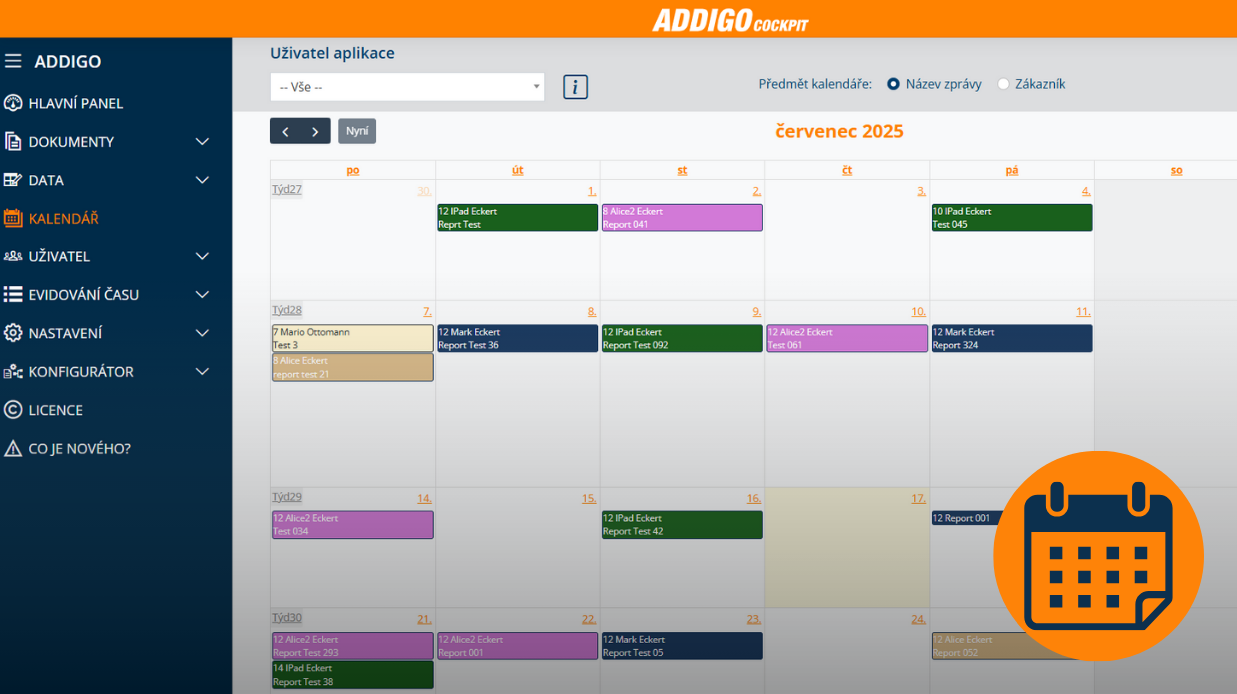
Task: Open week link Týd30
Action: 287,618
